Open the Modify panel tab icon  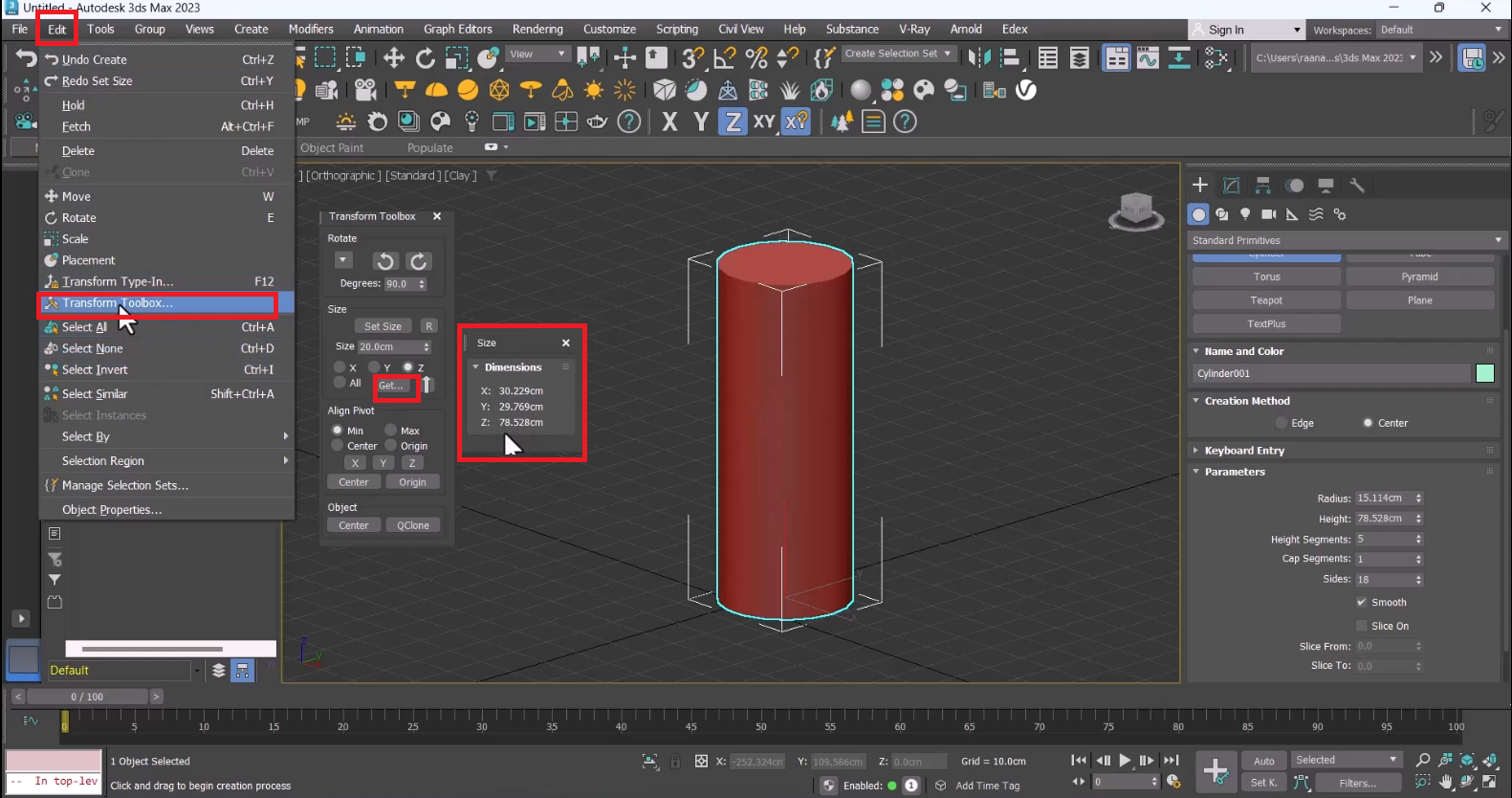1232,186
